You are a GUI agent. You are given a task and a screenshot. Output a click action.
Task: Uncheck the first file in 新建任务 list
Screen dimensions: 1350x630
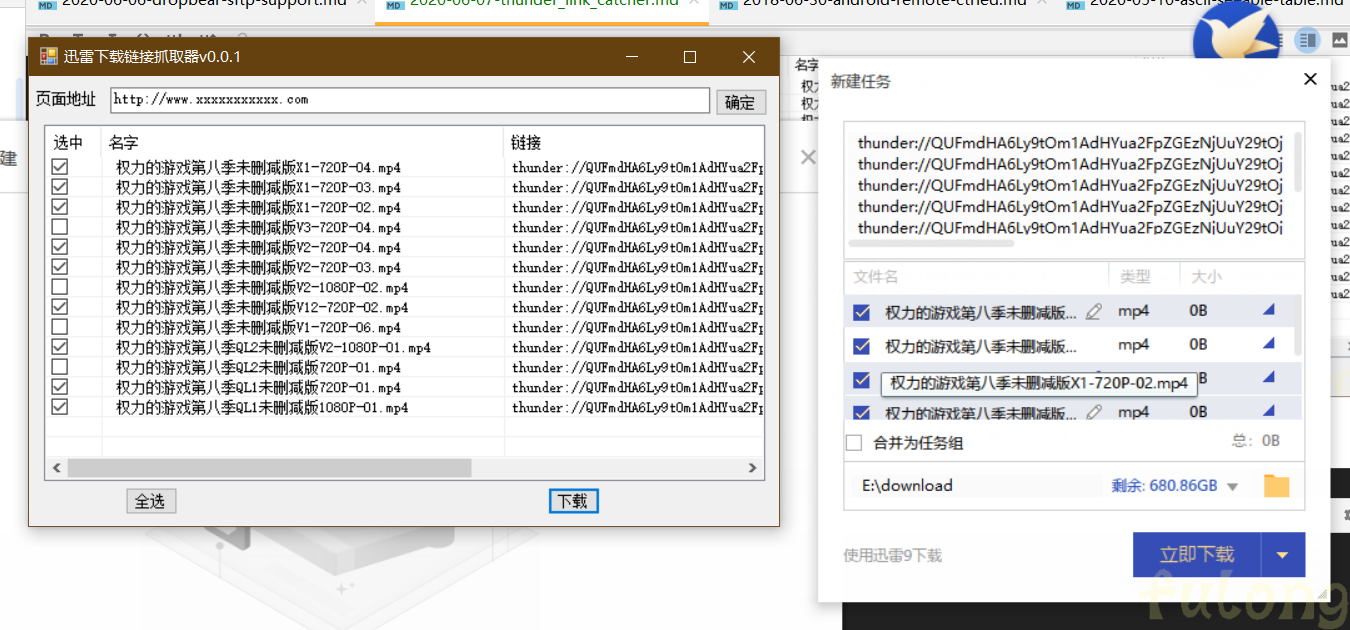[x=862, y=312]
